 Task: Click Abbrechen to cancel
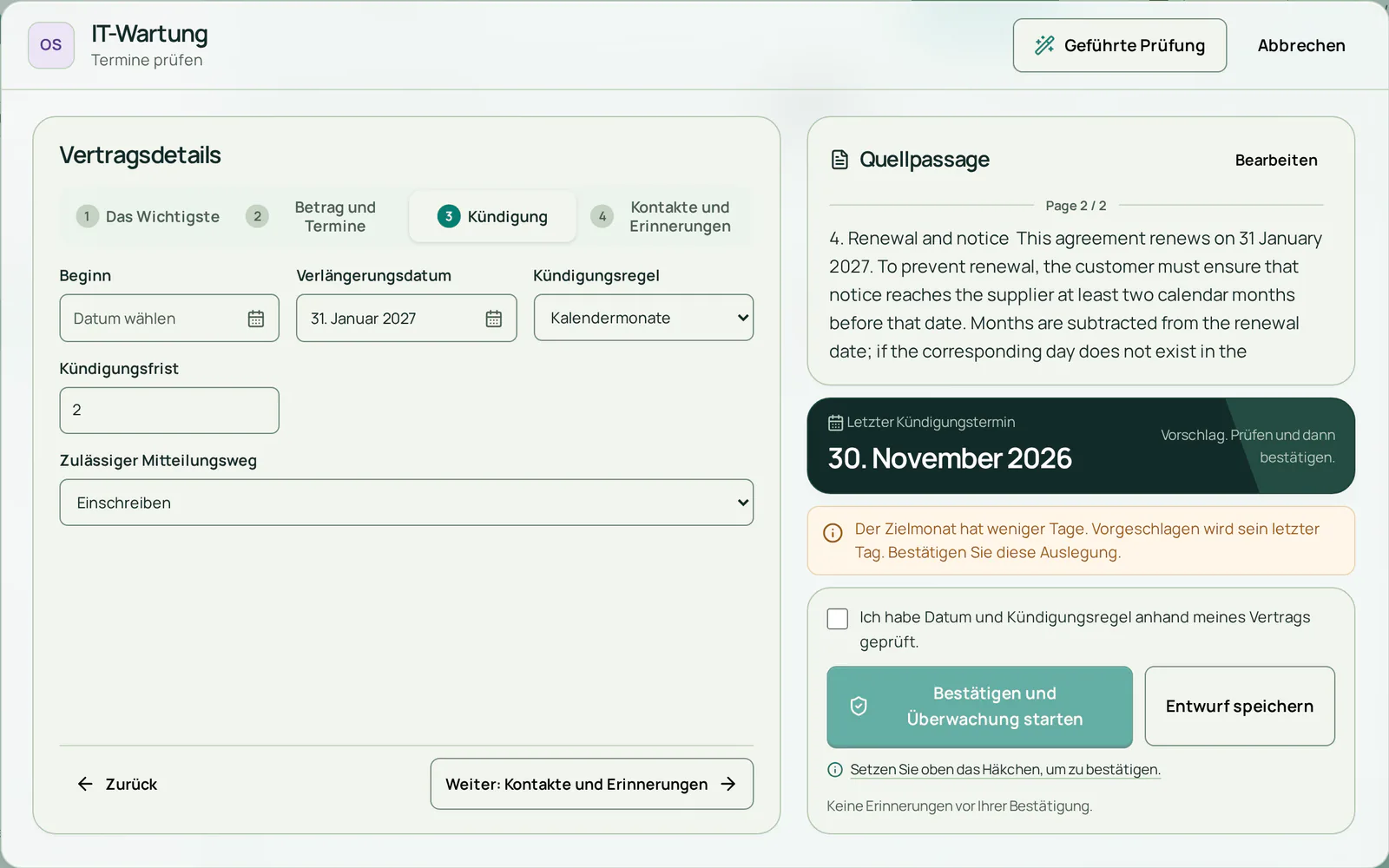pyautogui.click(x=1301, y=45)
